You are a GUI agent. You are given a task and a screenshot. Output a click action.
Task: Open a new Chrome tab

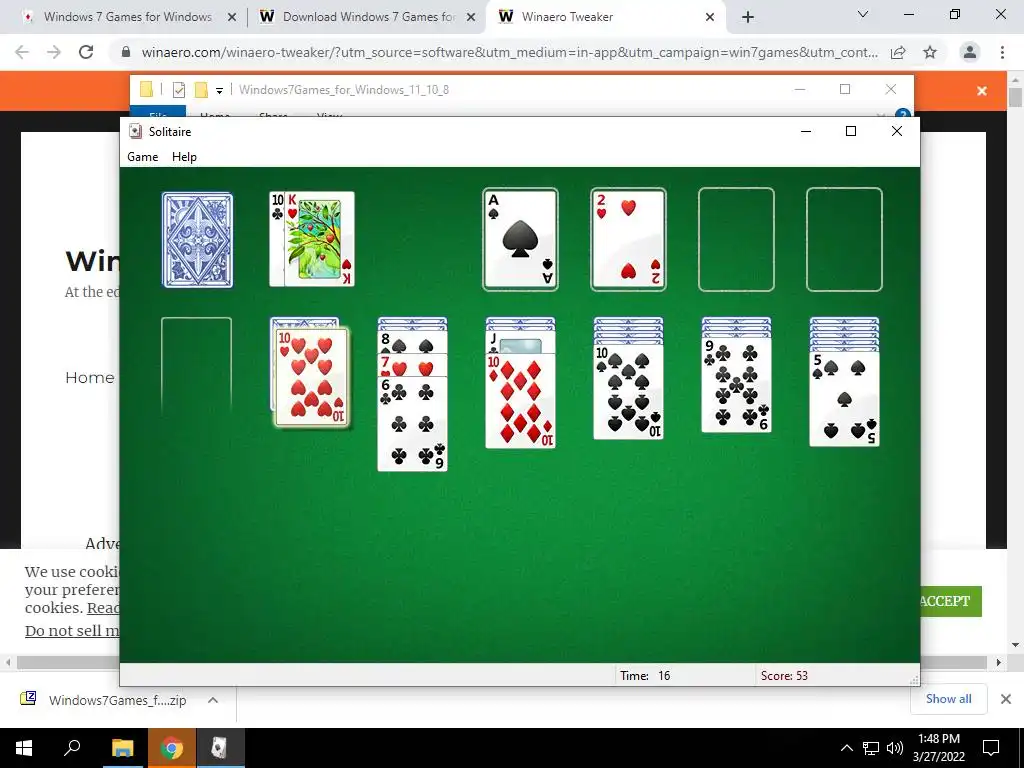[x=748, y=17]
